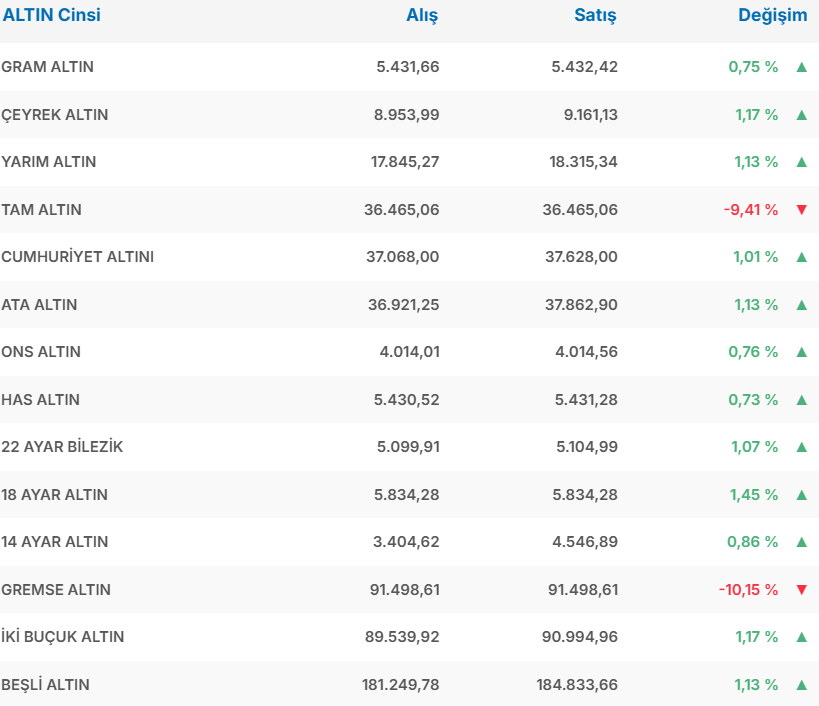
Task: Click the Değişim column header
Action: click(772, 15)
